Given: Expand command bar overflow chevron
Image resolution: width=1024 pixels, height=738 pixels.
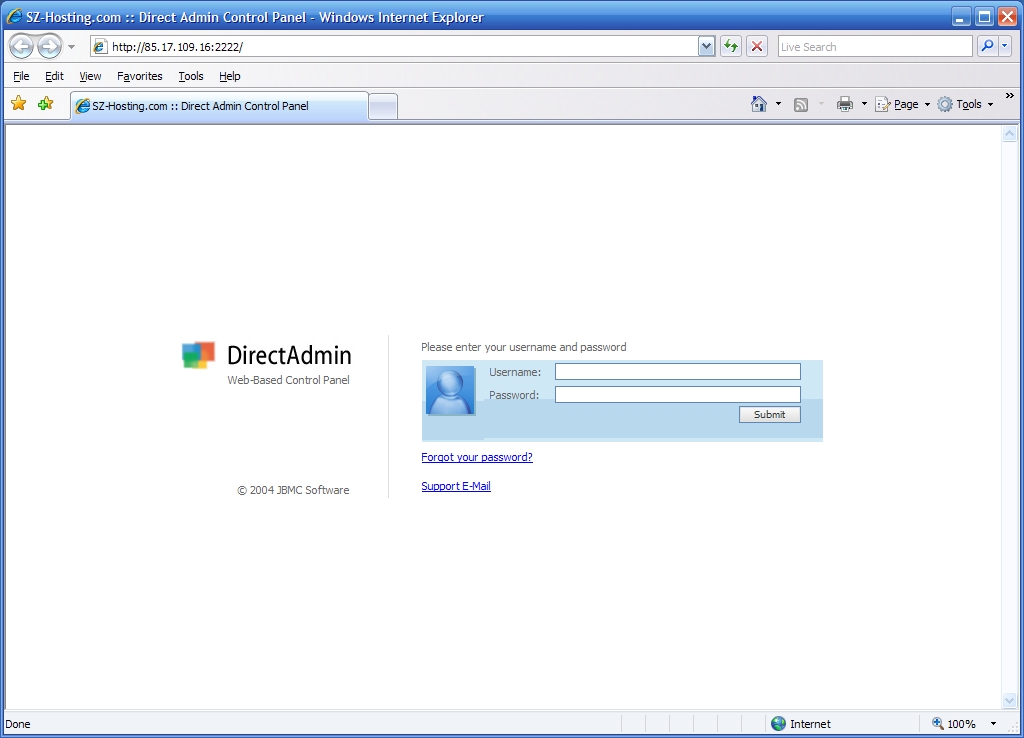Looking at the screenshot, I should [1010, 96].
